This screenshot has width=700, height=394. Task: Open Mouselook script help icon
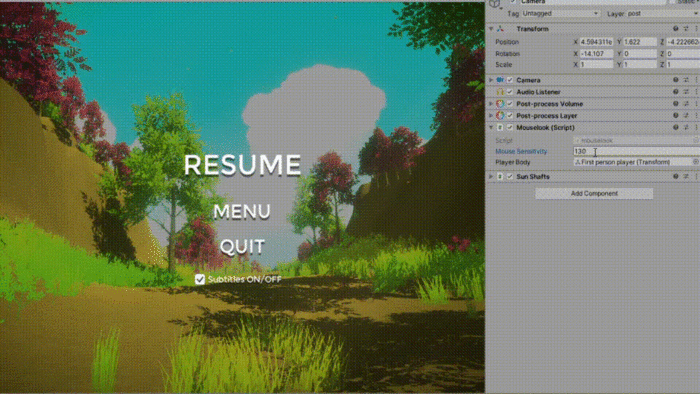(675, 128)
